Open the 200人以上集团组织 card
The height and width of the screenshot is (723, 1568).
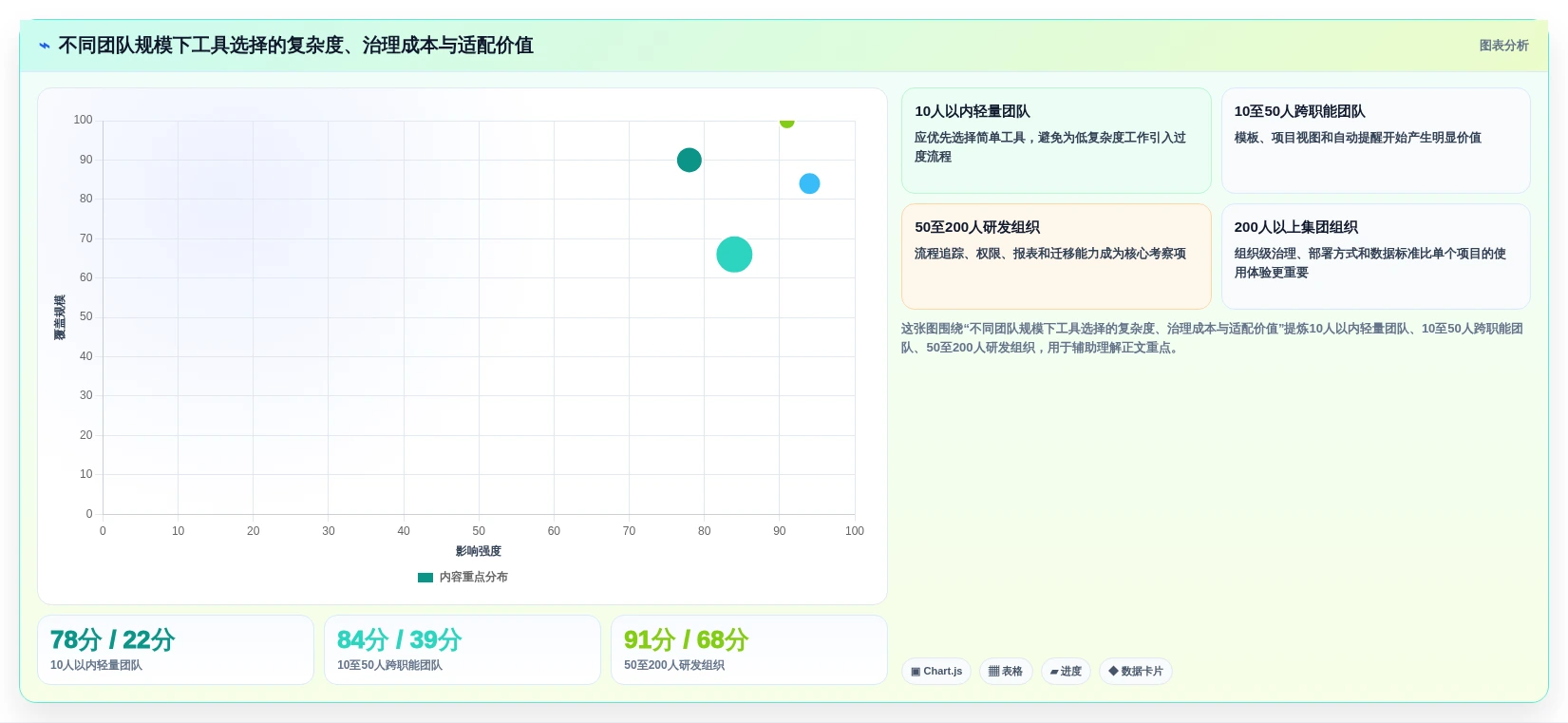click(1375, 257)
